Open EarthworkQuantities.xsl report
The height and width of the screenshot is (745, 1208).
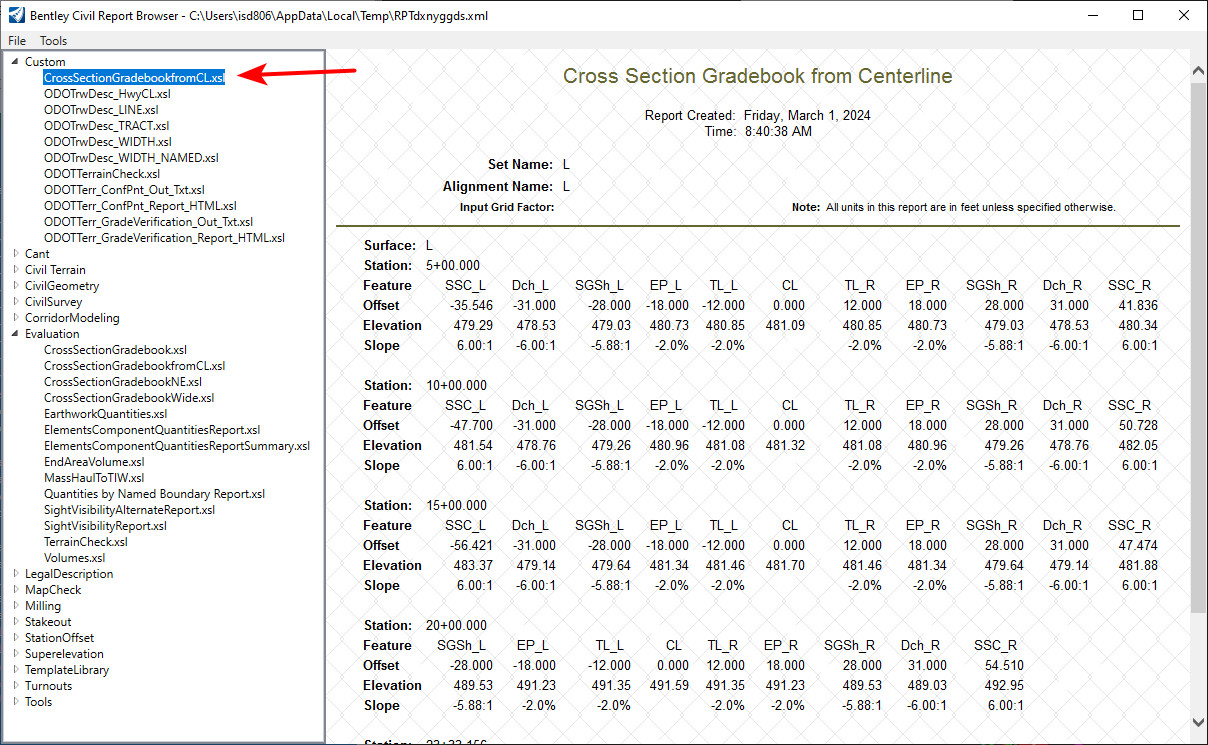tap(105, 414)
